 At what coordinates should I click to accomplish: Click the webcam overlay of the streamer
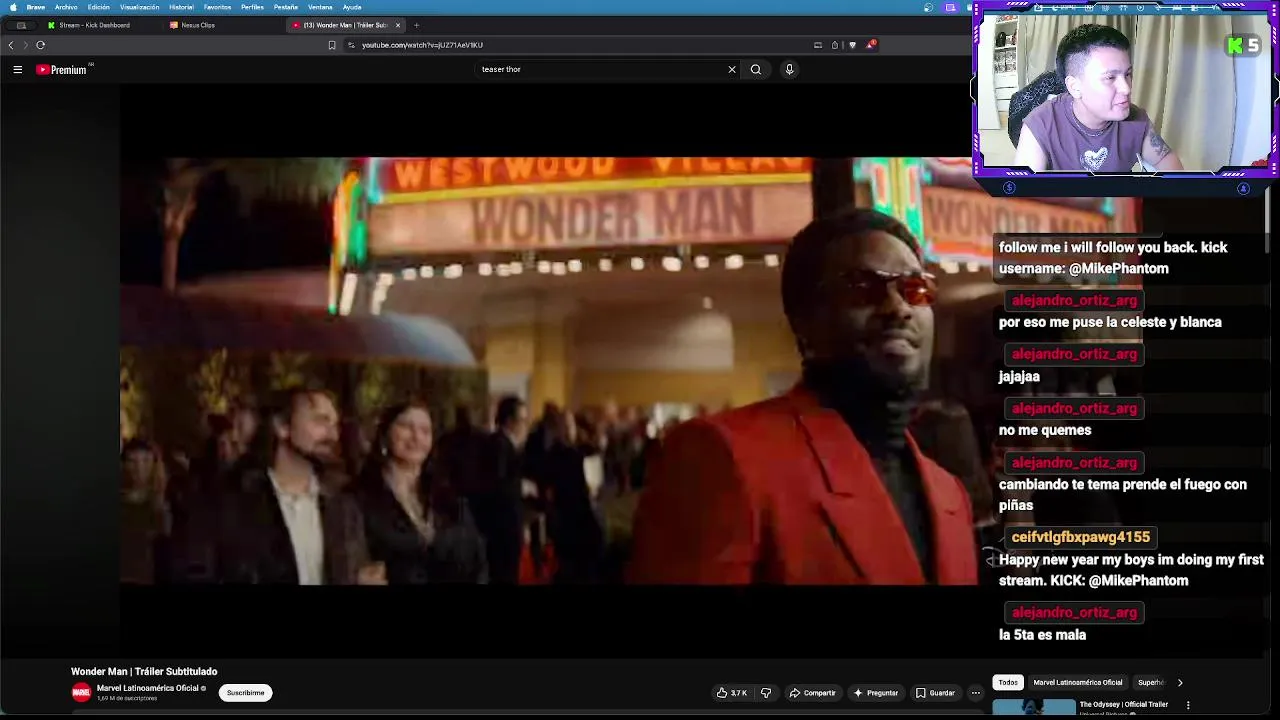(1125, 90)
